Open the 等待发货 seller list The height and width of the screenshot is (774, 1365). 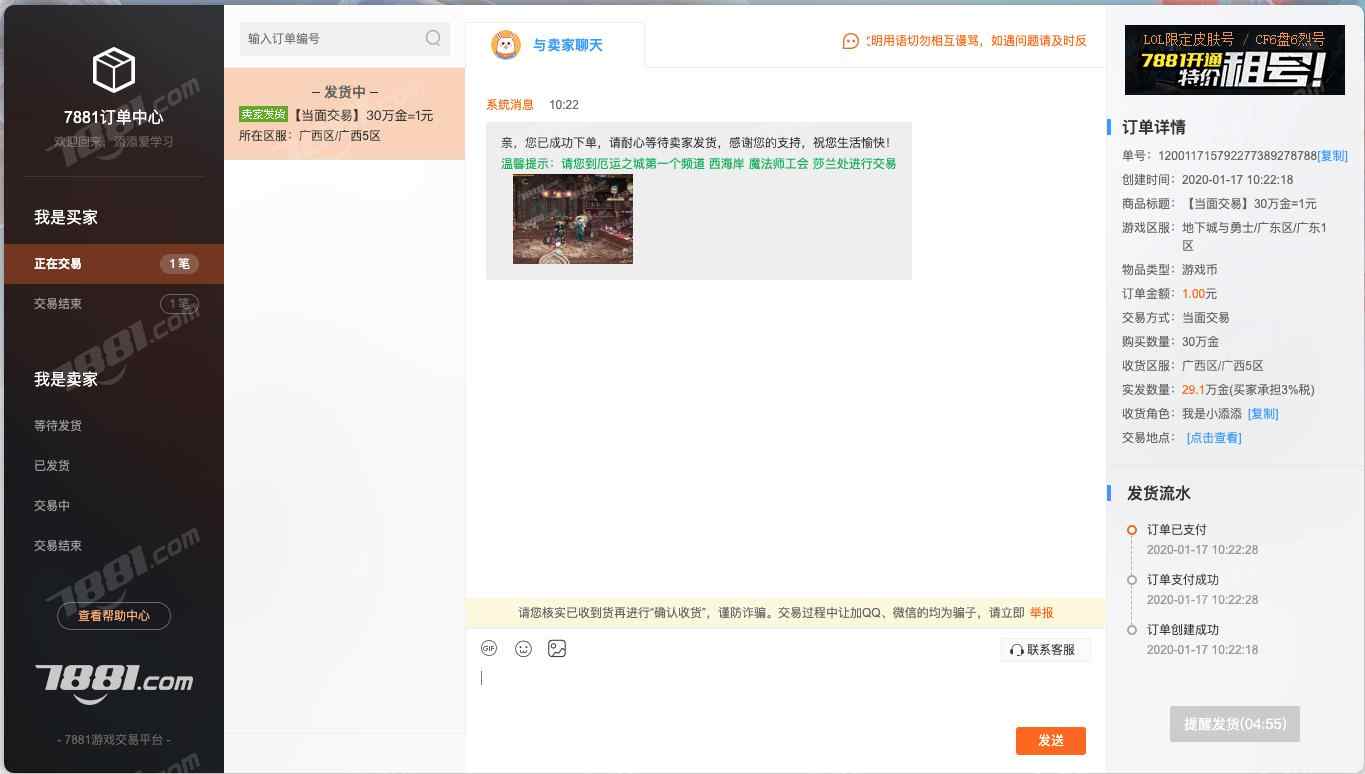(58, 426)
